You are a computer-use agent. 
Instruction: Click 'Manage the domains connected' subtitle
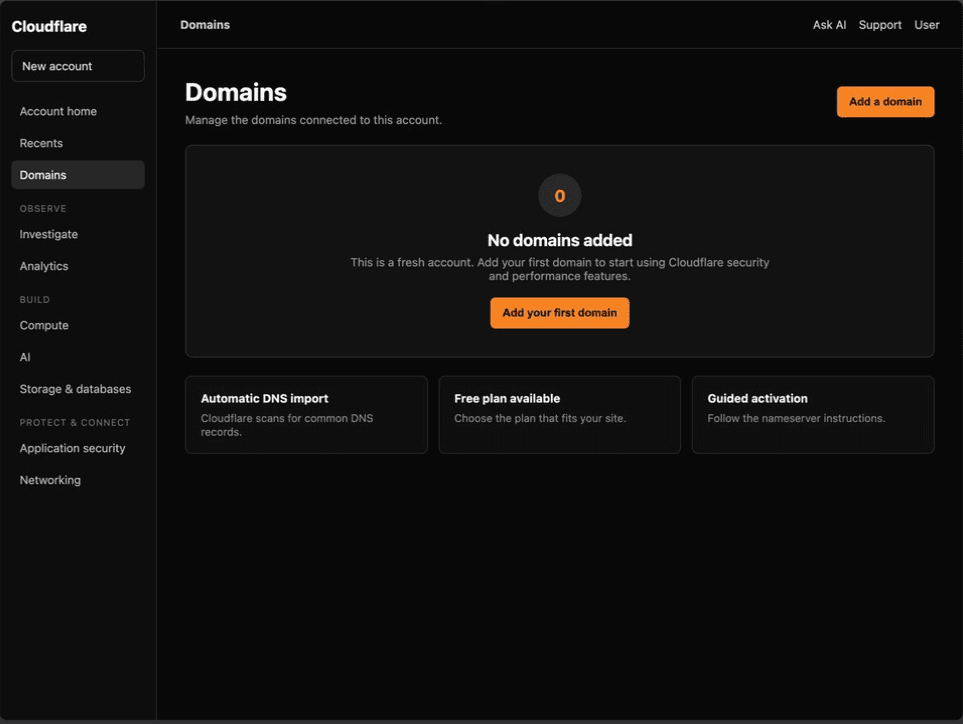pyautogui.click(x=313, y=120)
